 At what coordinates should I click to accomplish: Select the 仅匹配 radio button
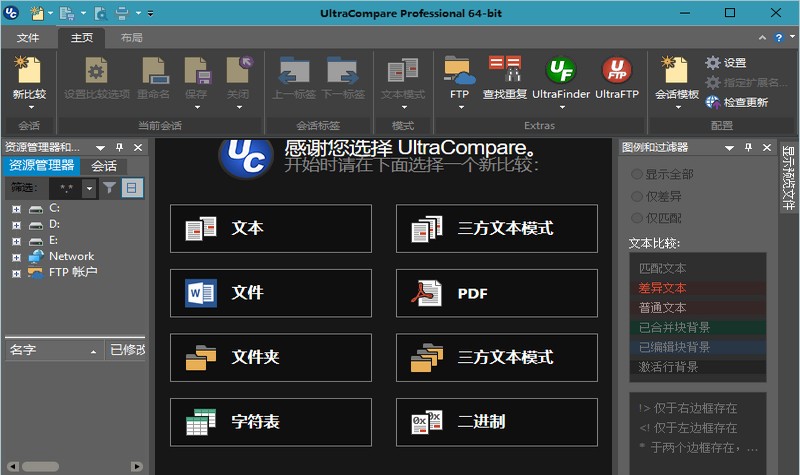click(x=637, y=218)
